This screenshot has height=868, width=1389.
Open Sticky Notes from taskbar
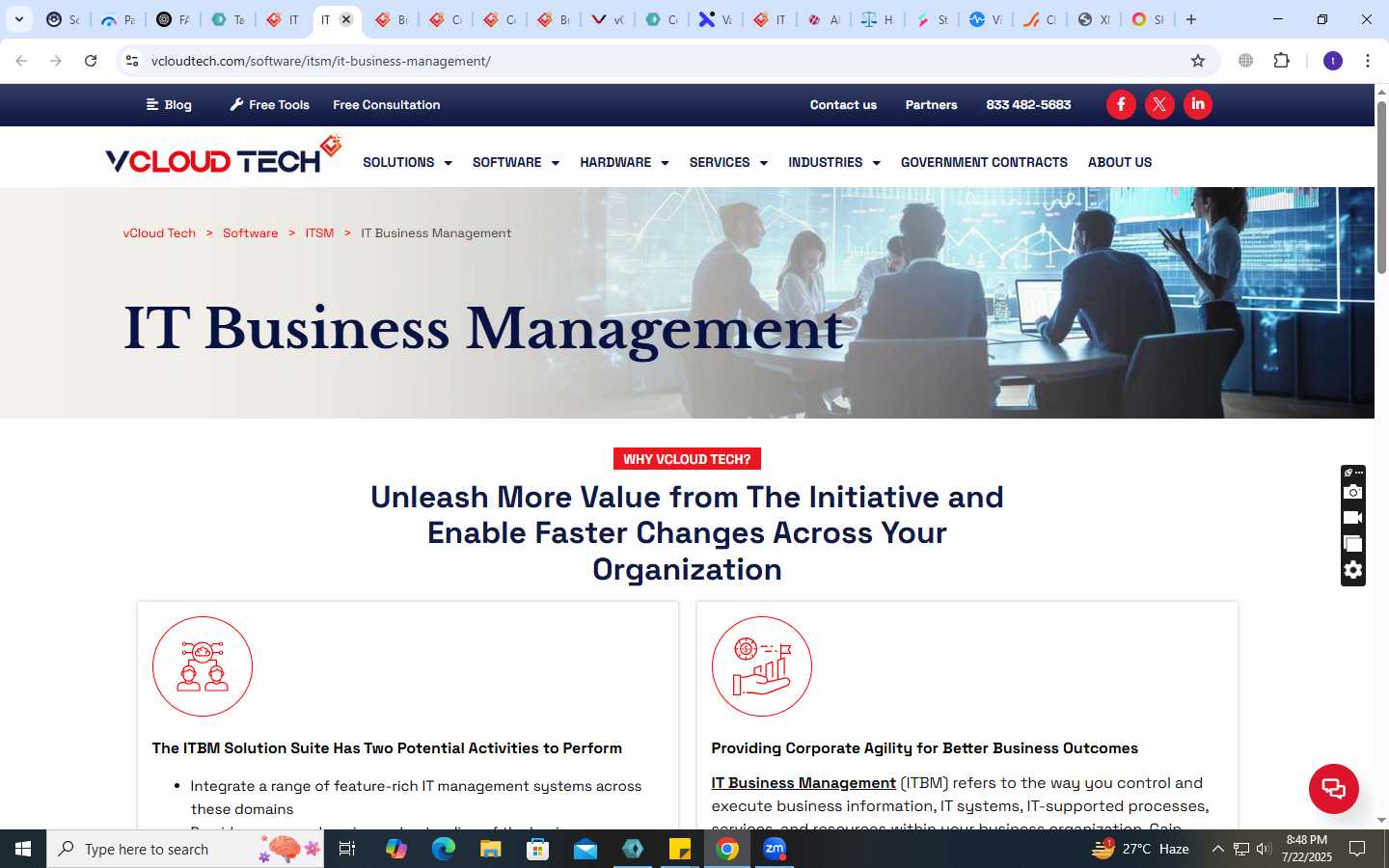coord(680,849)
